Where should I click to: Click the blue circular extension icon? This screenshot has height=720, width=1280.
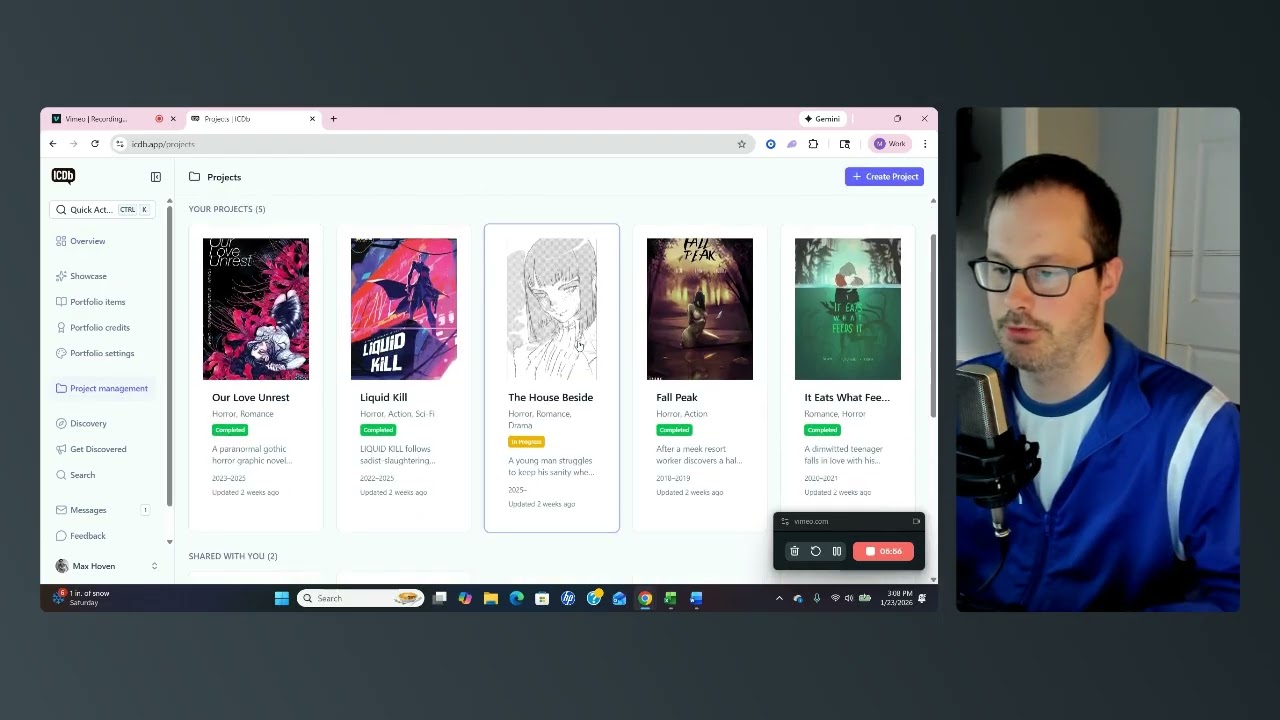point(770,144)
